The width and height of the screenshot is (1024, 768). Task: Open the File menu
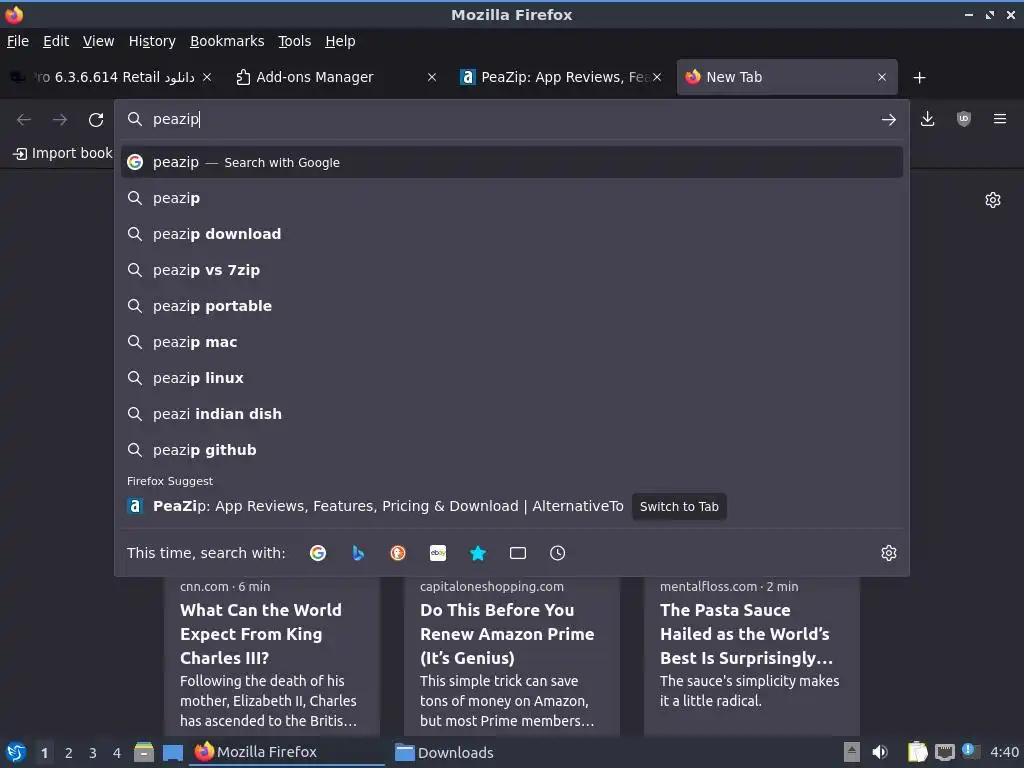pyautogui.click(x=18, y=41)
